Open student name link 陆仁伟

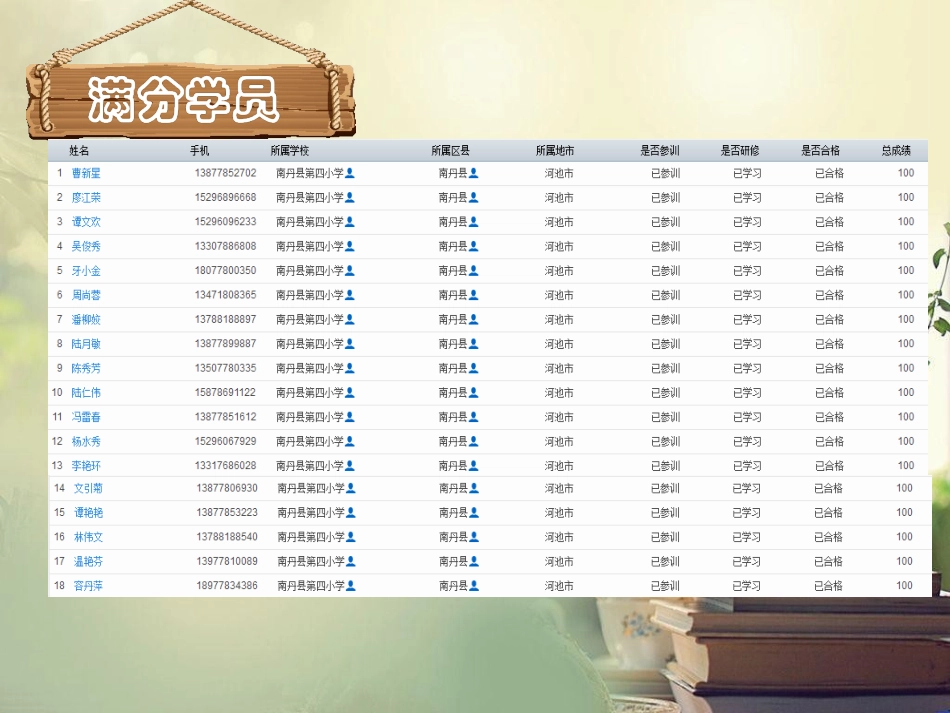coord(86,393)
